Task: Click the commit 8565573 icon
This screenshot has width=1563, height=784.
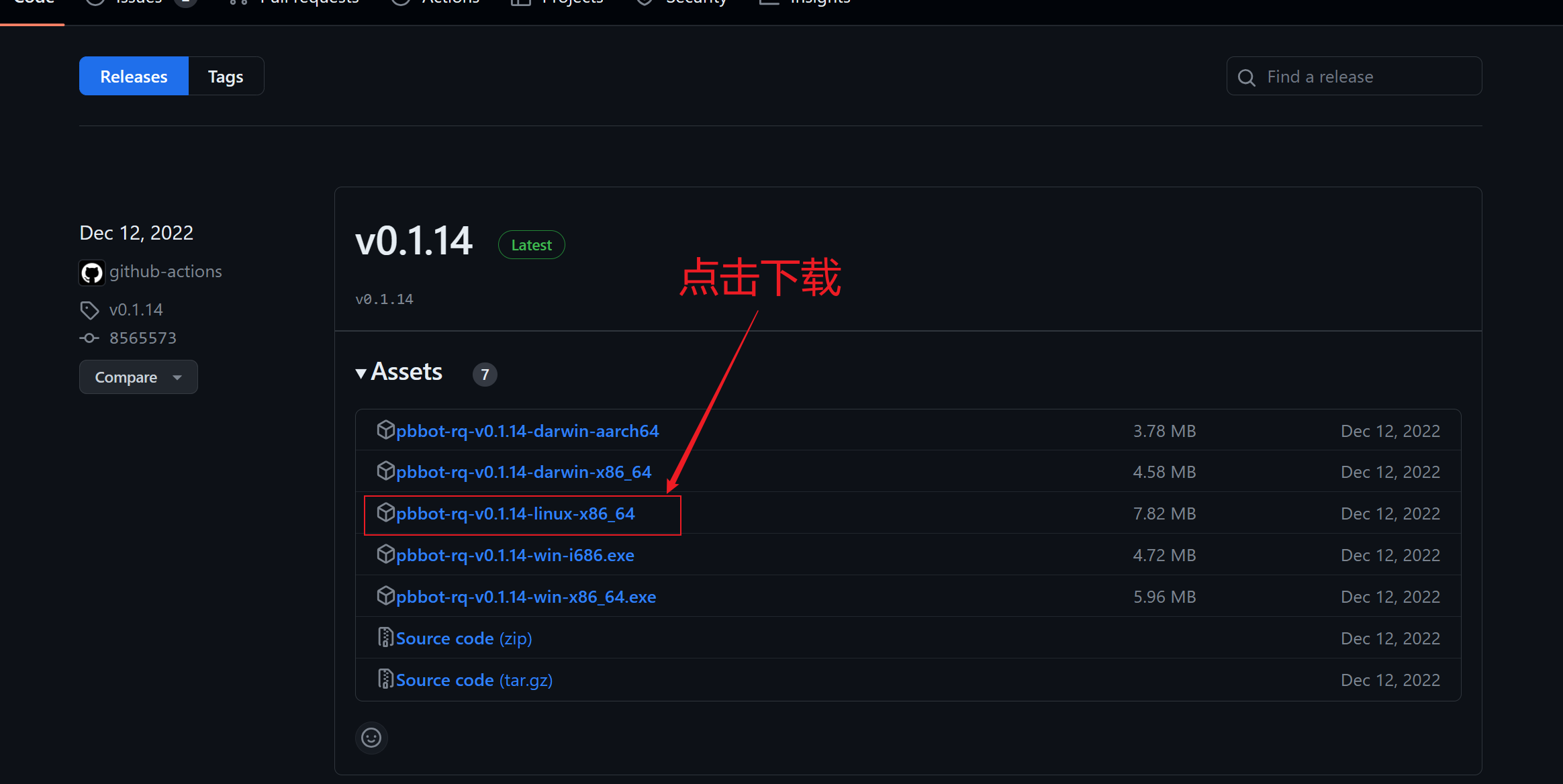Action: tap(89, 338)
